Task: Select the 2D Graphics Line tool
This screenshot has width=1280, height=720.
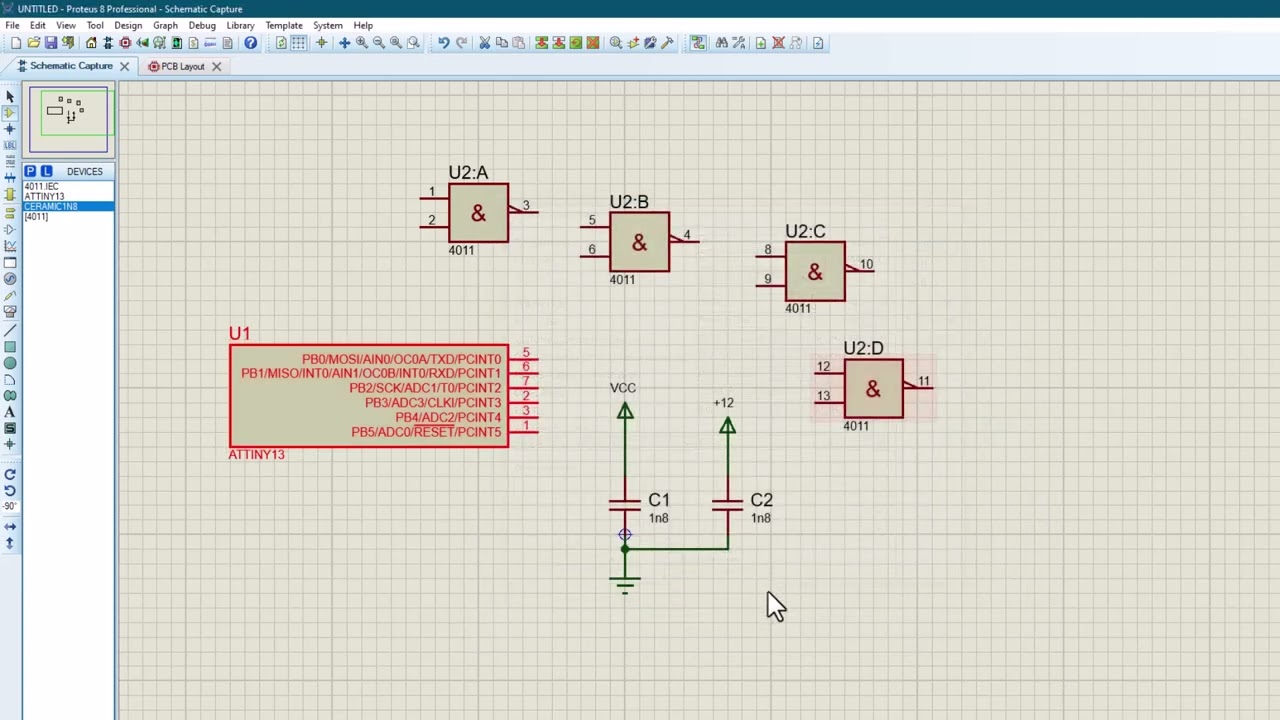Action: pyautogui.click(x=10, y=330)
